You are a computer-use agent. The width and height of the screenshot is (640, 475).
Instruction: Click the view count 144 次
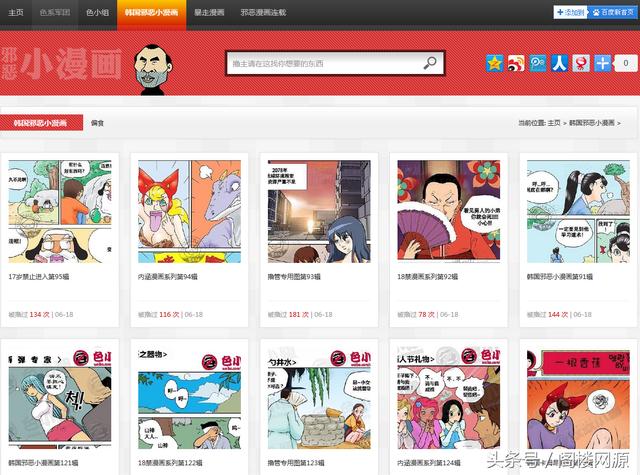(x=558, y=315)
